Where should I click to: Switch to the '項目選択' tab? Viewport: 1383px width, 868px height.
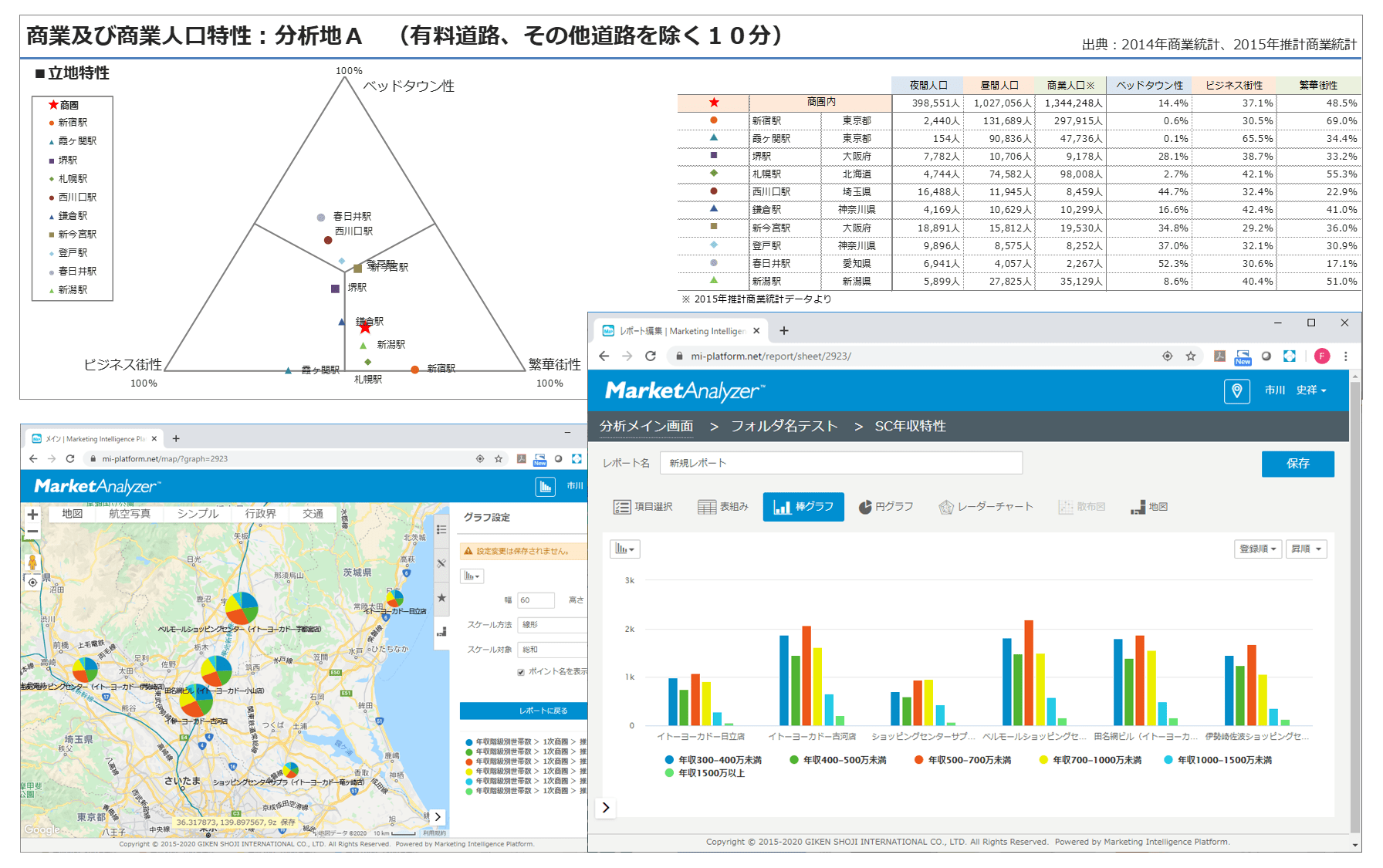point(643,507)
